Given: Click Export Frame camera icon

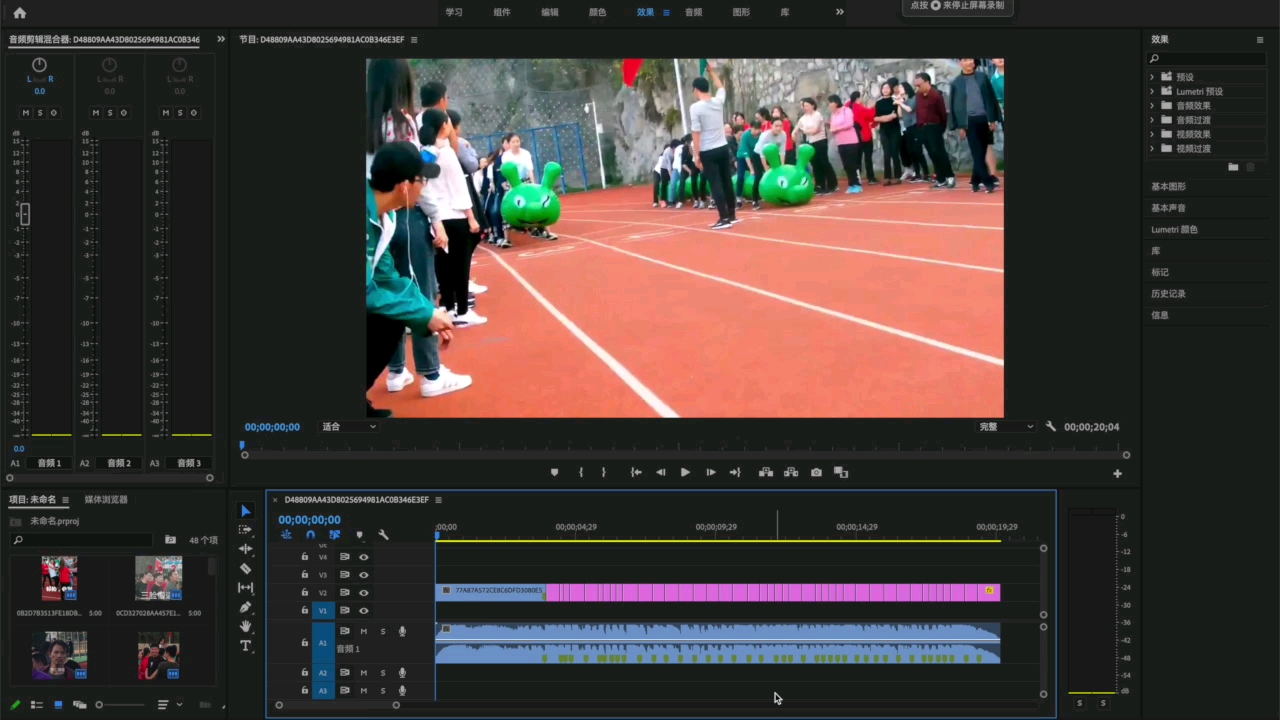Looking at the screenshot, I should click(x=816, y=472).
